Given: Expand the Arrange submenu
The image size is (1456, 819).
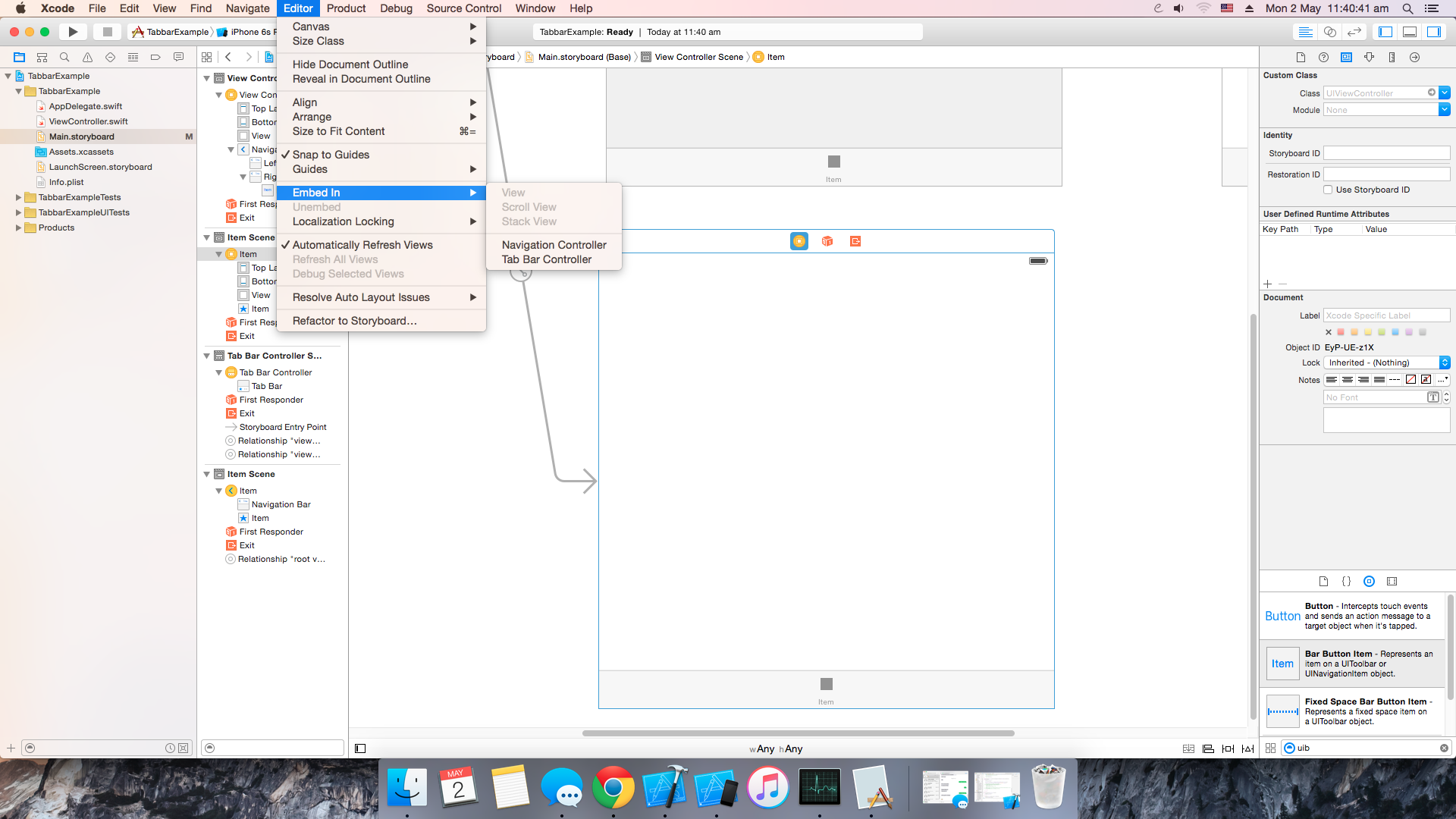Looking at the screenshot, I should pos(383,116).
